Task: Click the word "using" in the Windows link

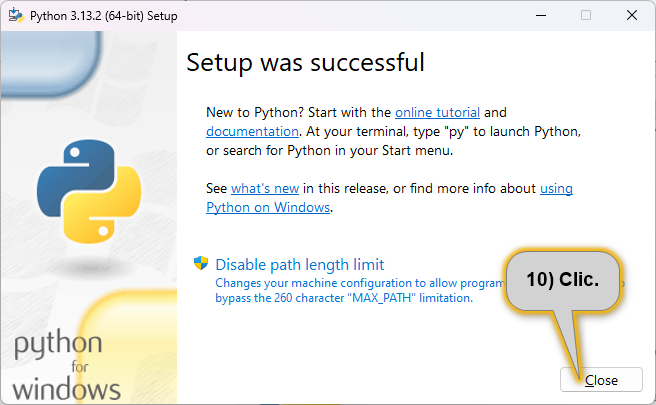Action: [x=556, y=188]
